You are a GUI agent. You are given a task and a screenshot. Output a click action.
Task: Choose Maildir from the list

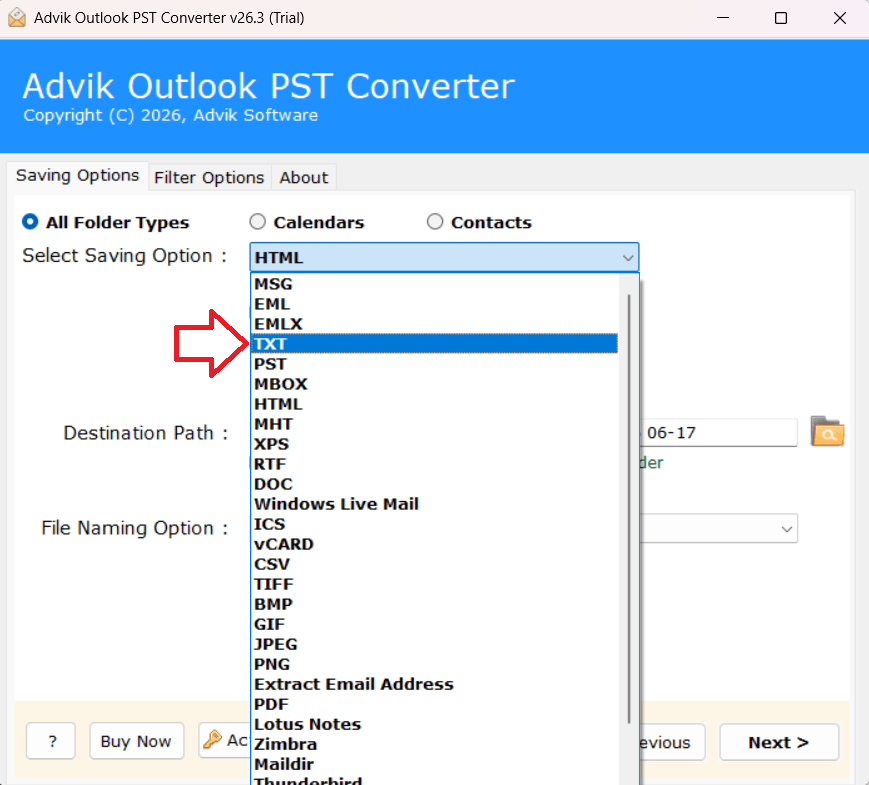(x=435, y=764)
